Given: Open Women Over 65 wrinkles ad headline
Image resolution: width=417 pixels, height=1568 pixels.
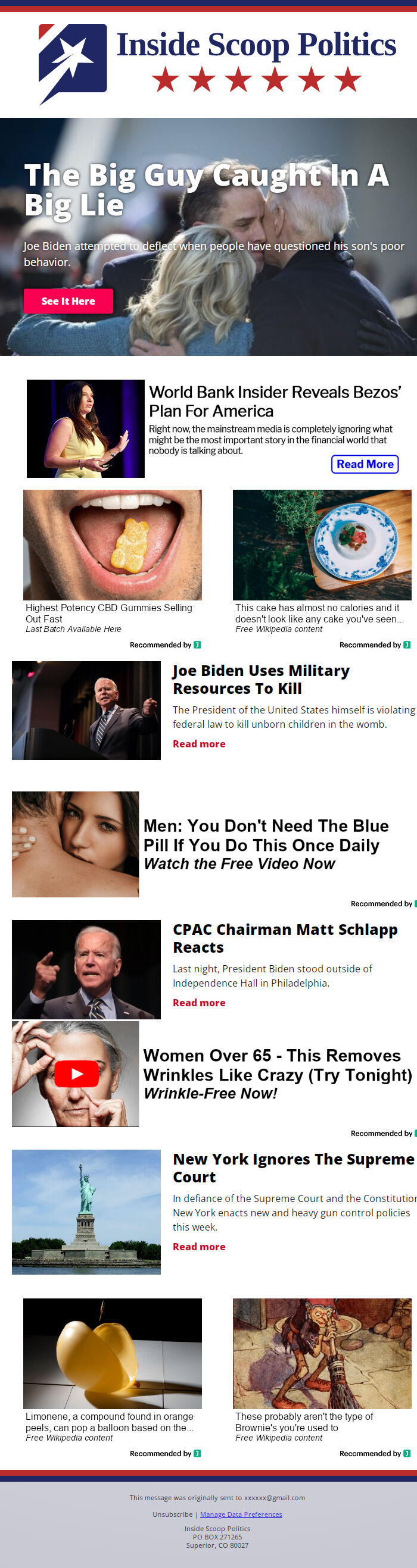Looking at the screenshot, I should pyautogui.click(x=278, y=1065).
